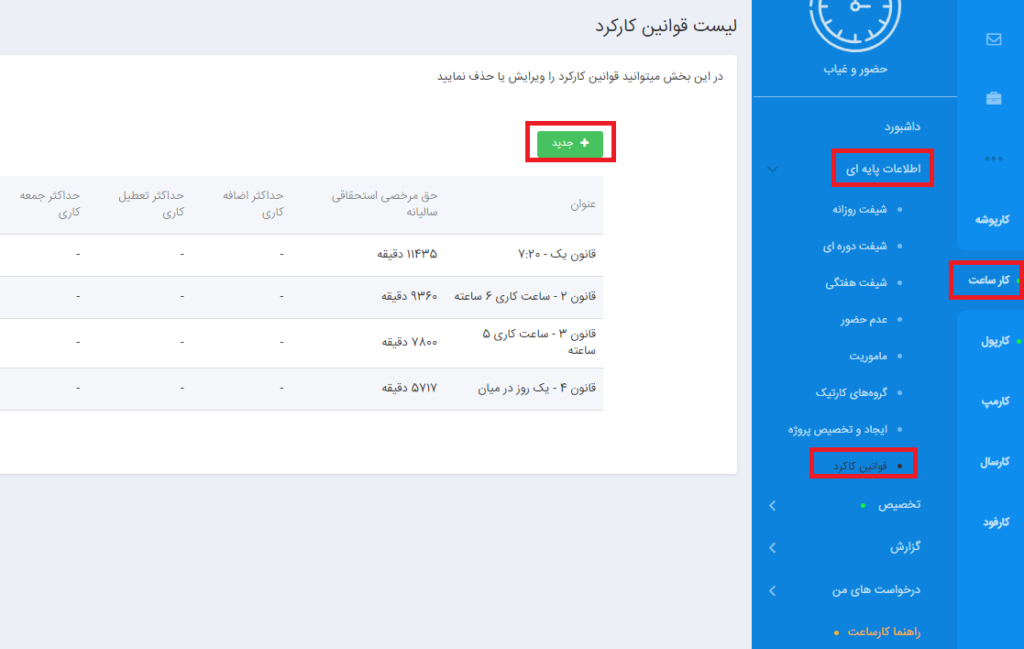
Task: Click the green جدید button
Action: [x=570, y=143]
